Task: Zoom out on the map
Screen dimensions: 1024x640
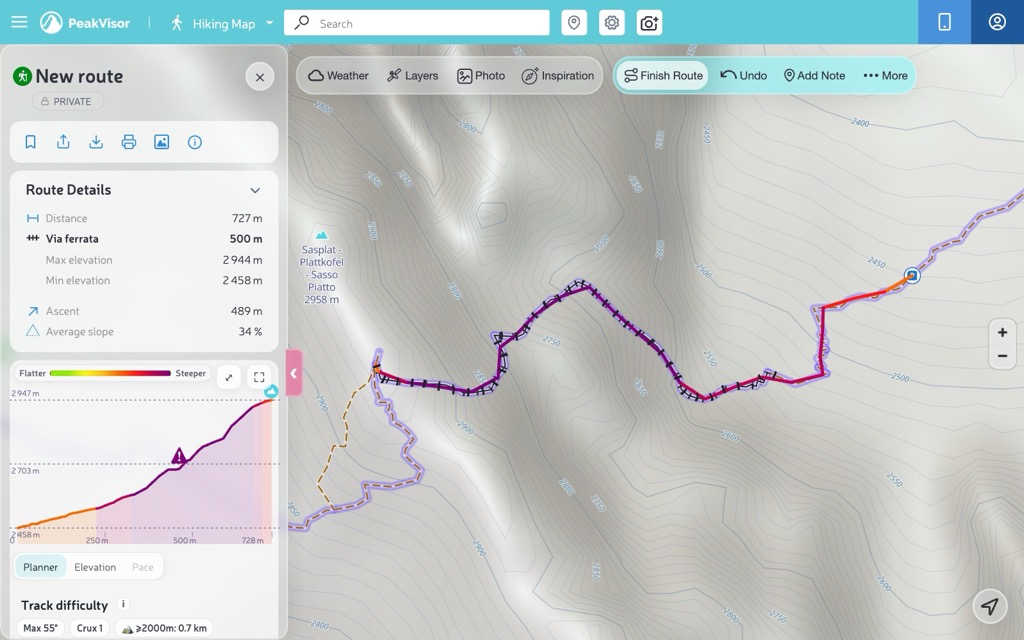Action: (x=1002, y=357)
